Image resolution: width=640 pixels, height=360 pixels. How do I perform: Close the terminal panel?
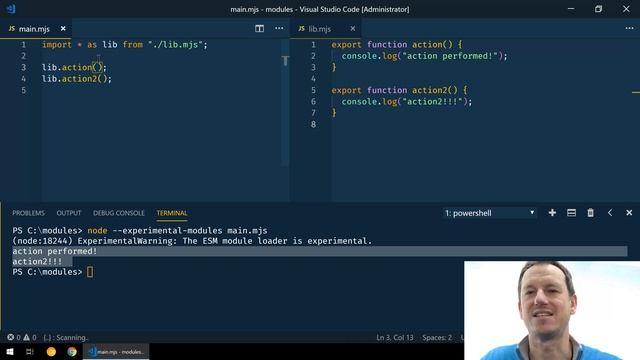tap(629, 213)
